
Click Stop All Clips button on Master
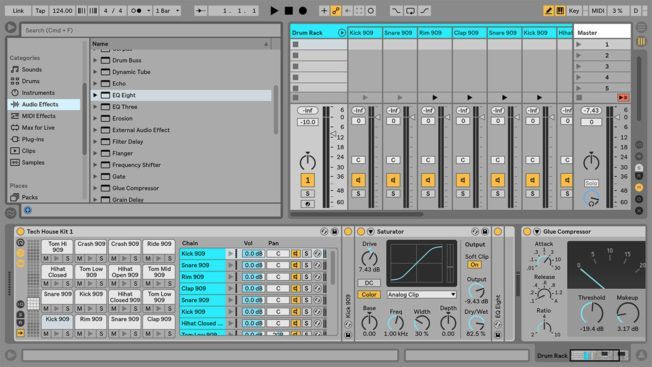click(x=579, y=98)
